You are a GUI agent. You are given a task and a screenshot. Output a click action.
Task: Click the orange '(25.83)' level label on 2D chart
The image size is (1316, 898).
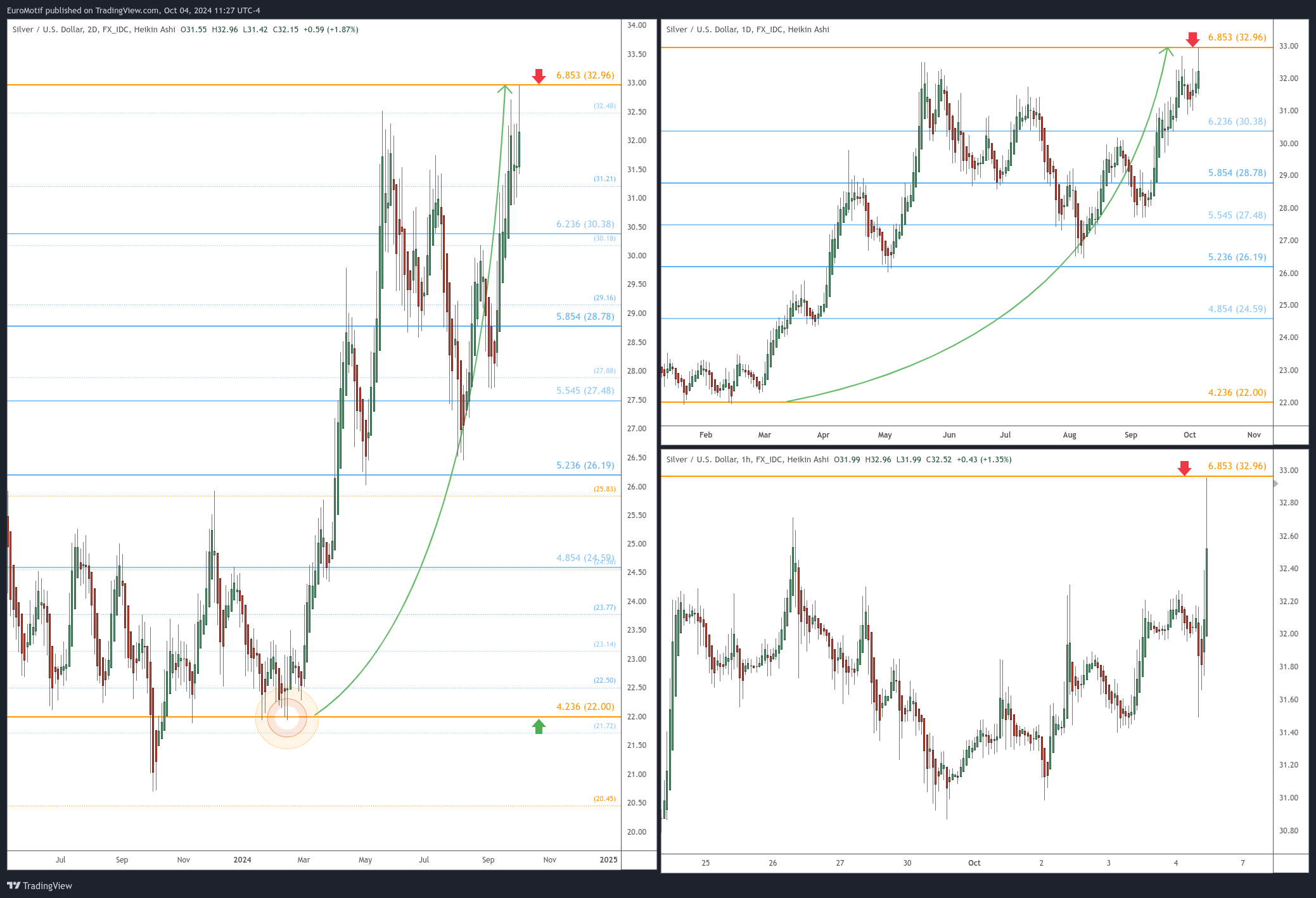coord(604,490)
